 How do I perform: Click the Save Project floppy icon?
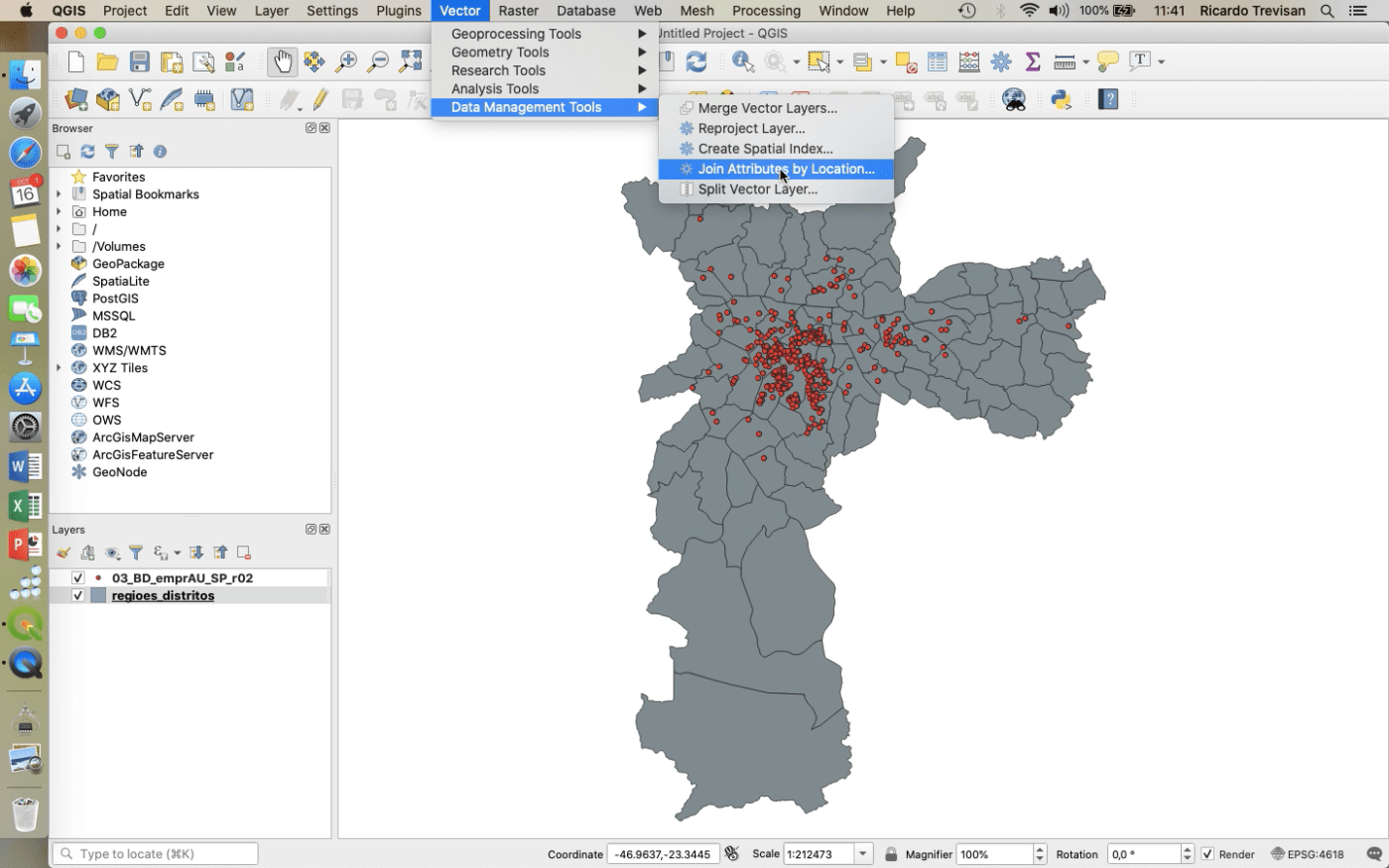pos(140,62)
